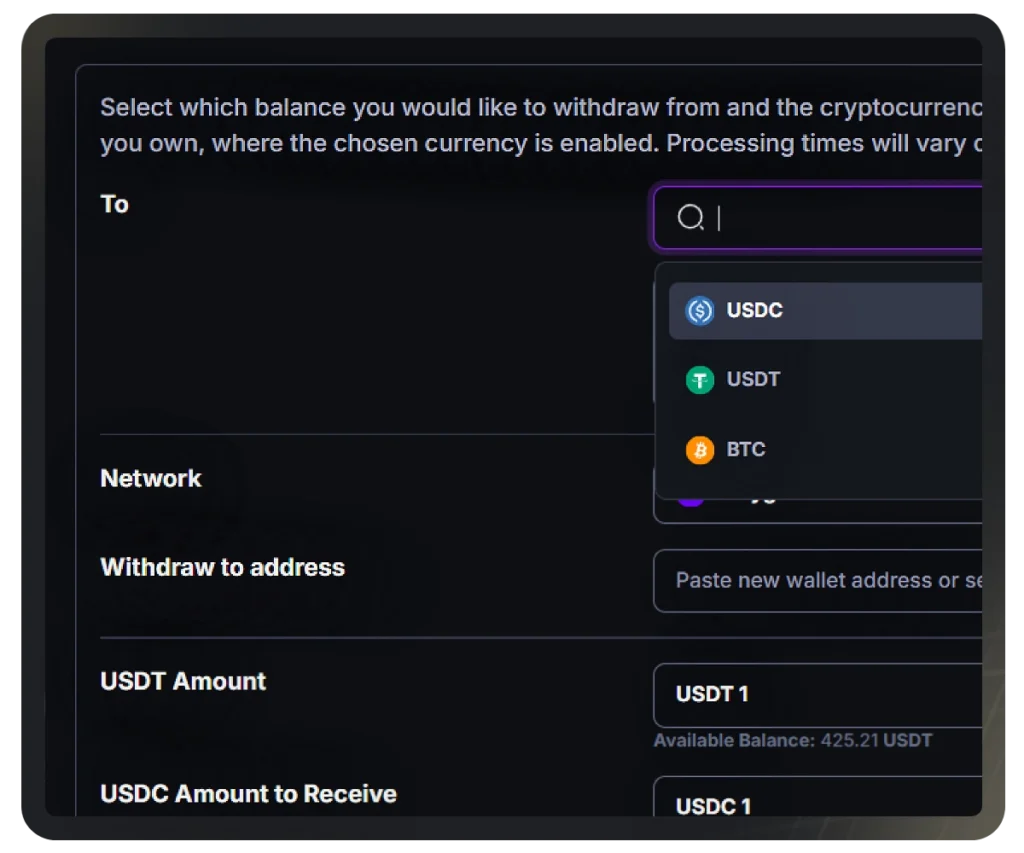Click the "Withdraw to address" label
Screen dimensions: 1024x853
[x=223, y=568]
